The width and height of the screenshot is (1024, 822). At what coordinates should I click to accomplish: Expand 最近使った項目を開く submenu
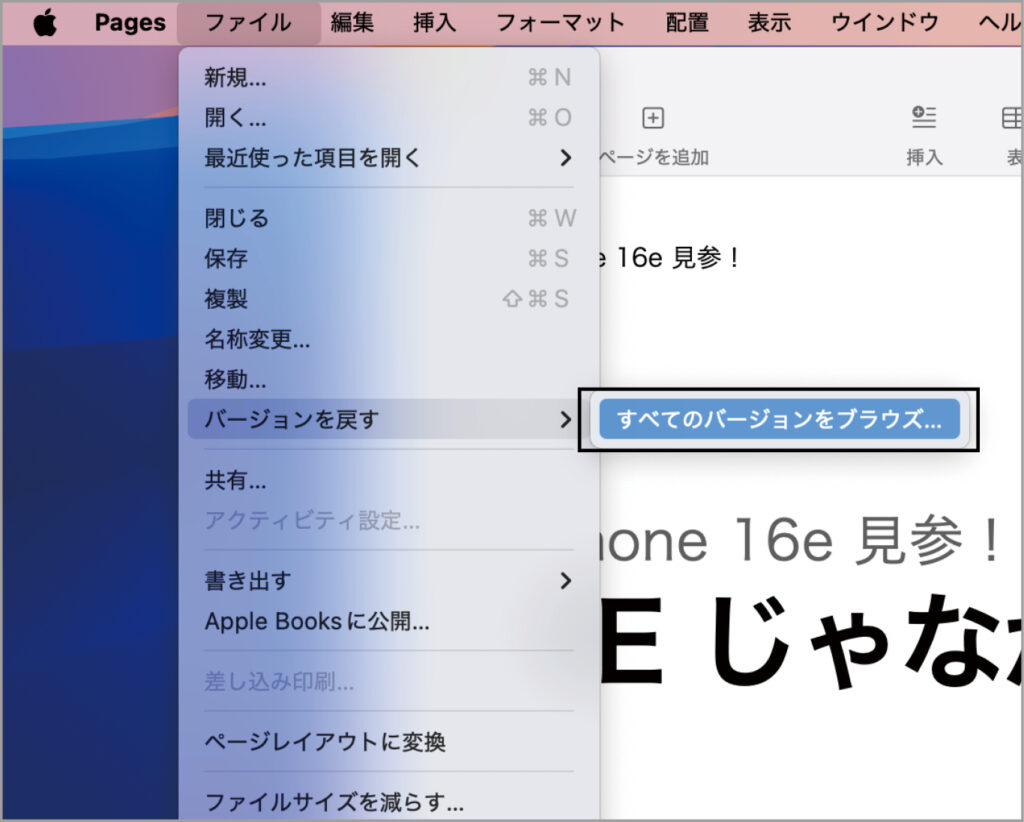click(389, 158)
